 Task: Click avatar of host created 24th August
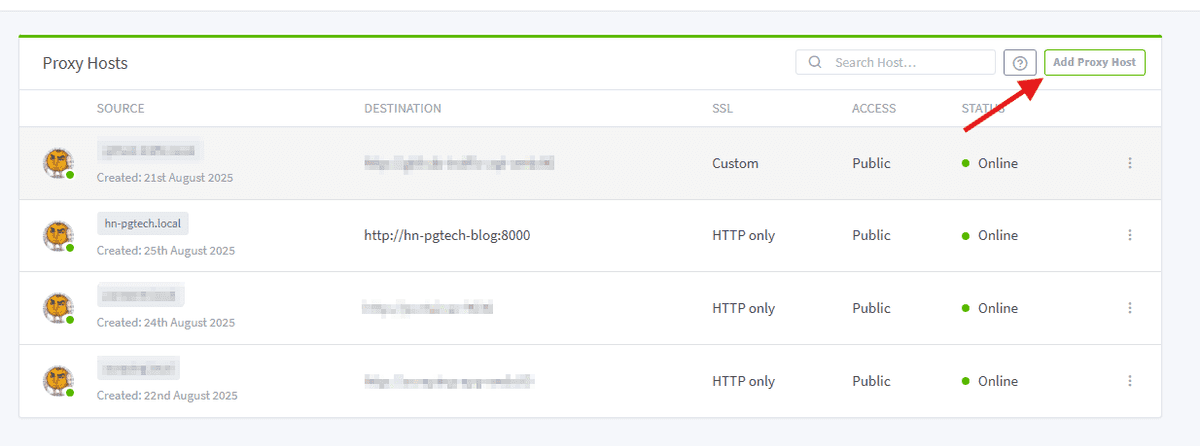coord(58,308)
